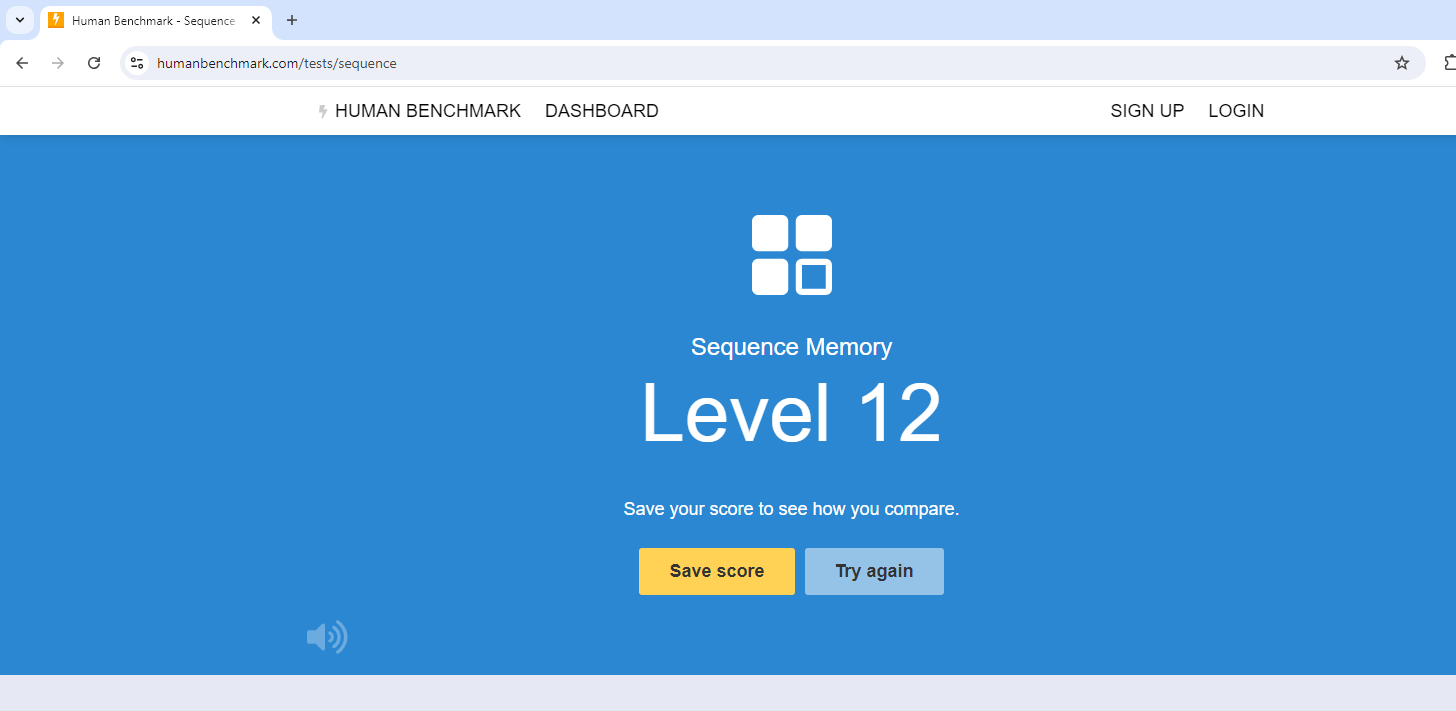
Task: View site information icon in address bar
Action: pos(138,63)
